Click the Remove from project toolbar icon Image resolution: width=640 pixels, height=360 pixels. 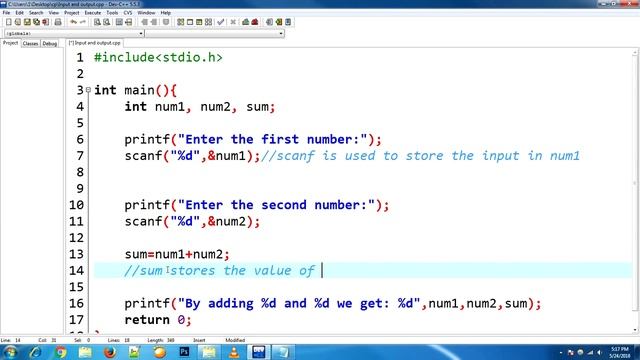(x=288, y=22)
